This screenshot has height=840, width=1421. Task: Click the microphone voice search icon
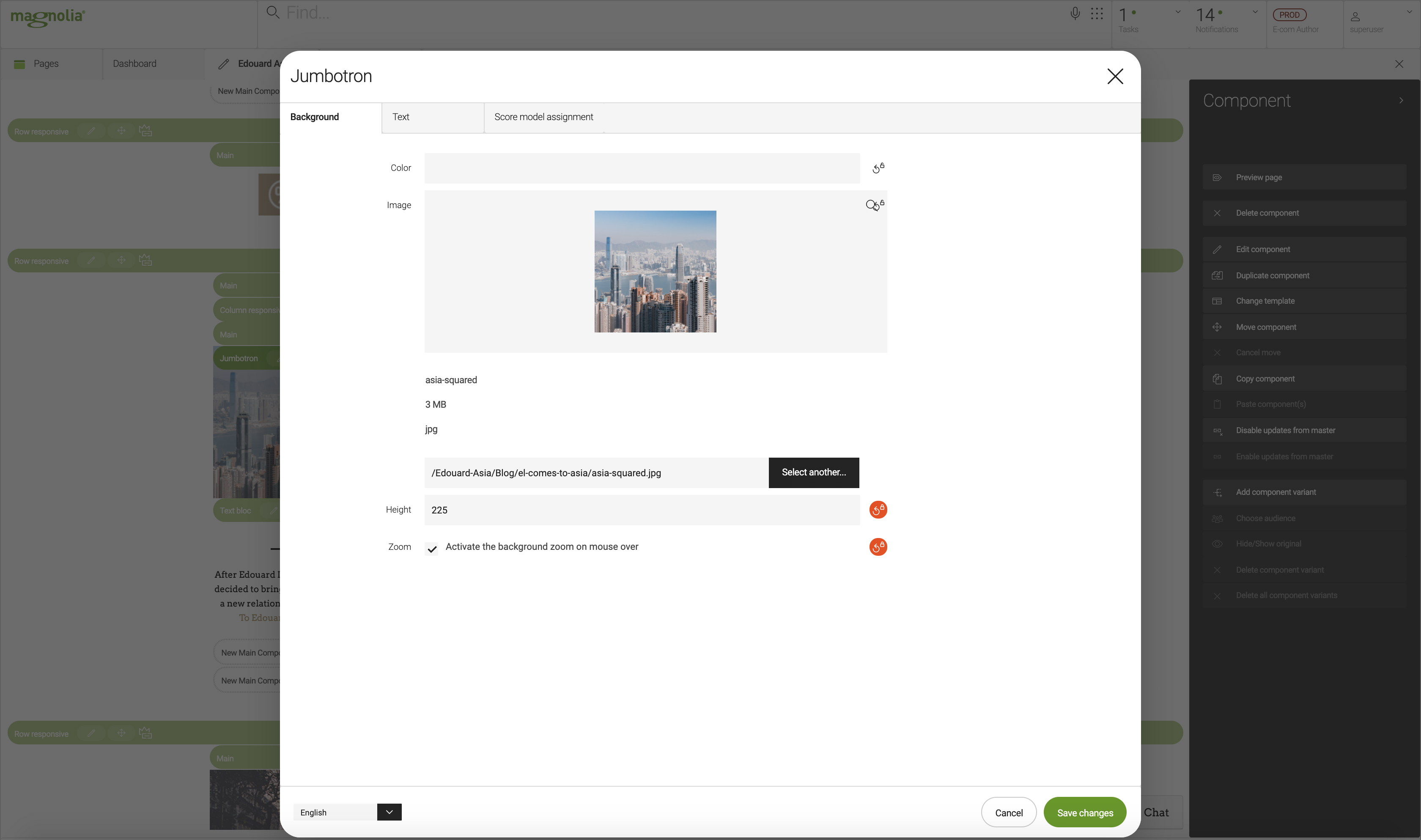coord(1075,14)
